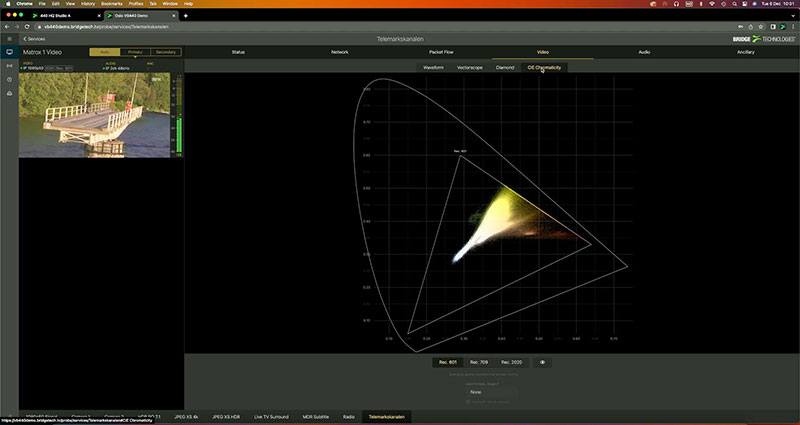This screenshot has width=800, height=425.
Task: Click the CIE chromaticity plot
Action: (x=492, y=214)
